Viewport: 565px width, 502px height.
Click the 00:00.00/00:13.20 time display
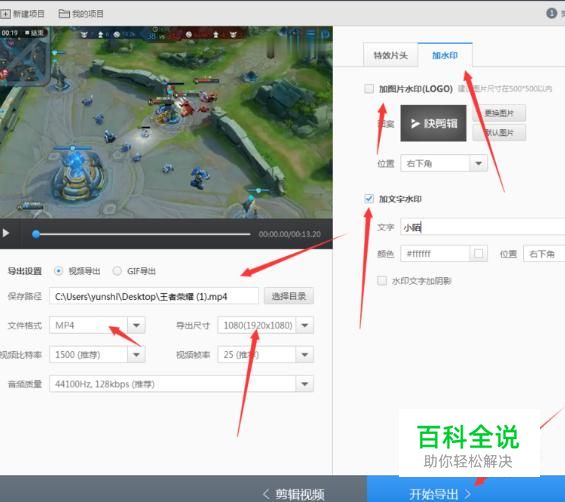point(290,234)
